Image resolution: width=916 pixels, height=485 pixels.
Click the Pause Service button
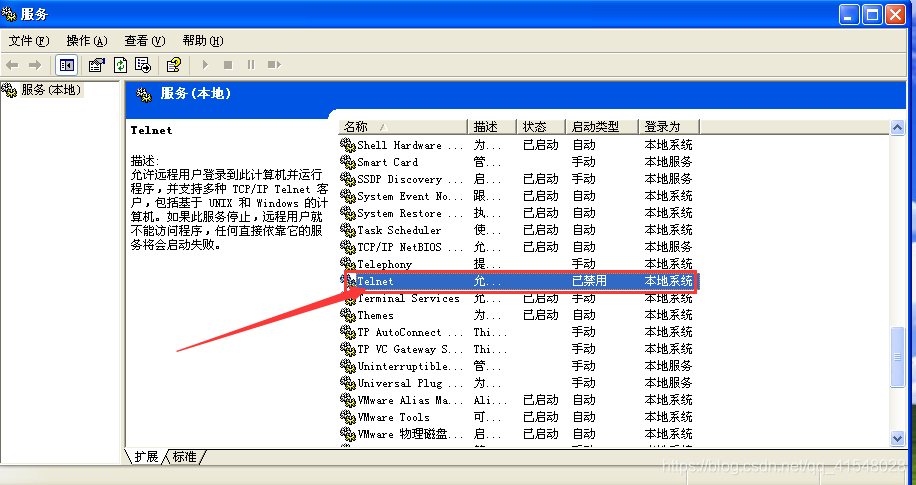pos(251,65)
